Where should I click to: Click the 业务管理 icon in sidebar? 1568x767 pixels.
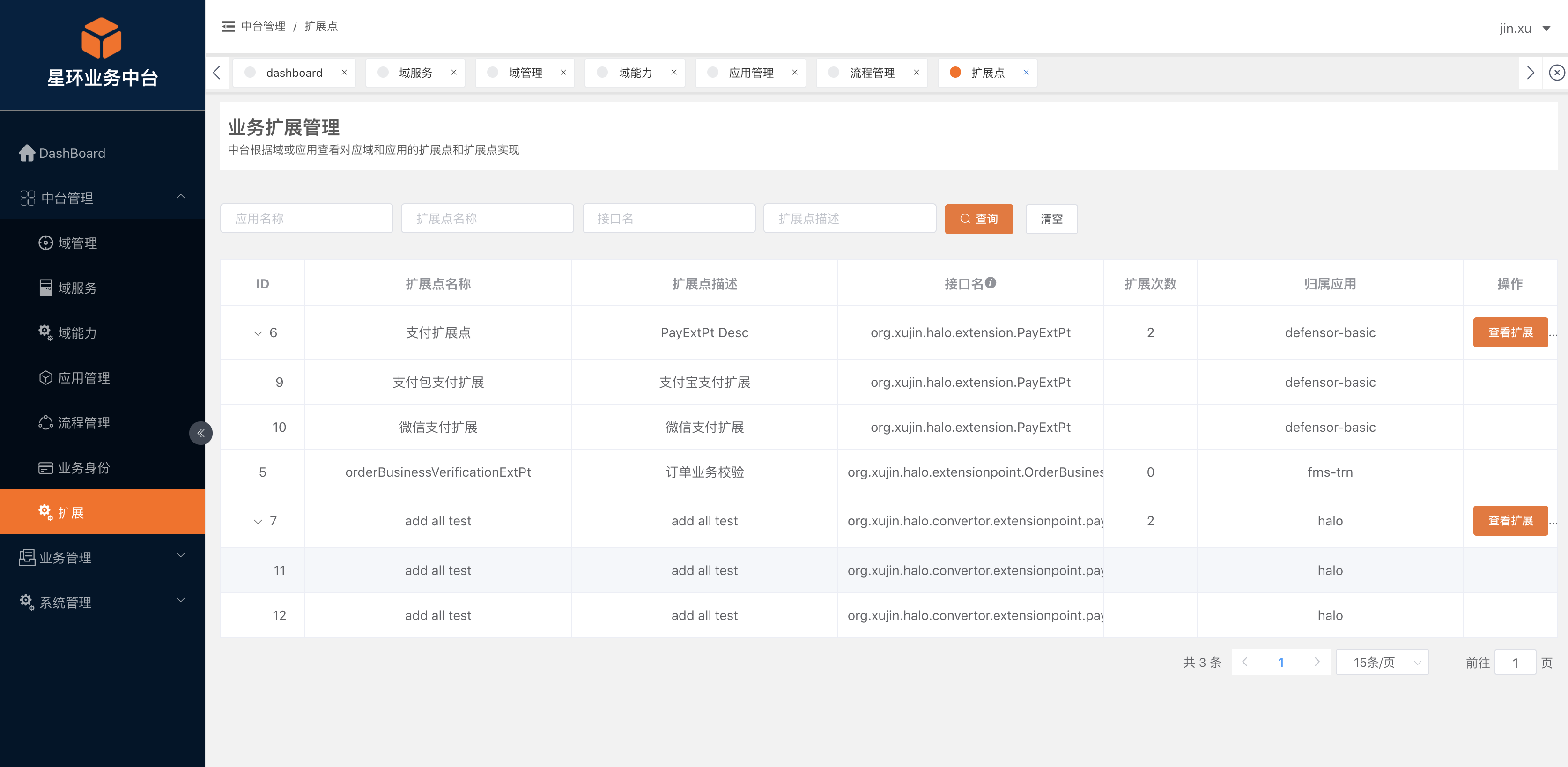tap(27, 557)
